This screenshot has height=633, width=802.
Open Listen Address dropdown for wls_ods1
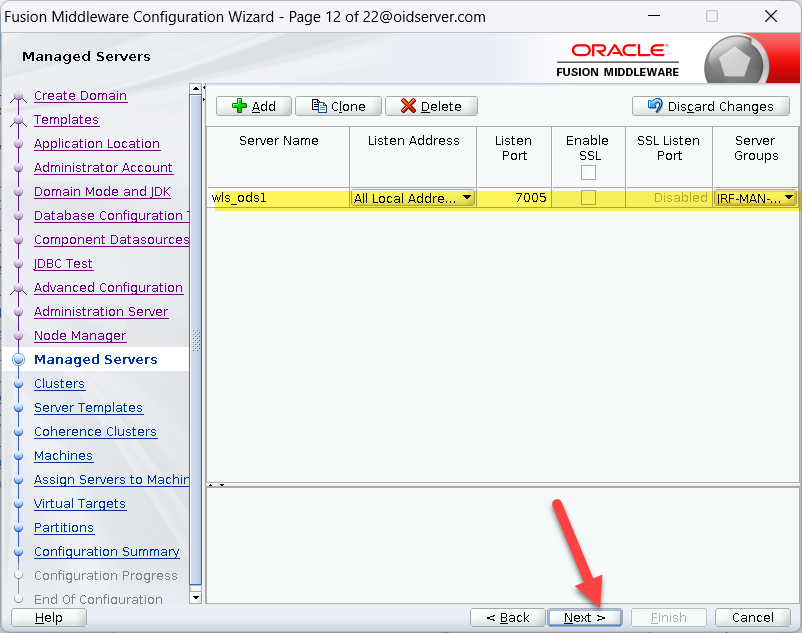(x=413, y=198)
